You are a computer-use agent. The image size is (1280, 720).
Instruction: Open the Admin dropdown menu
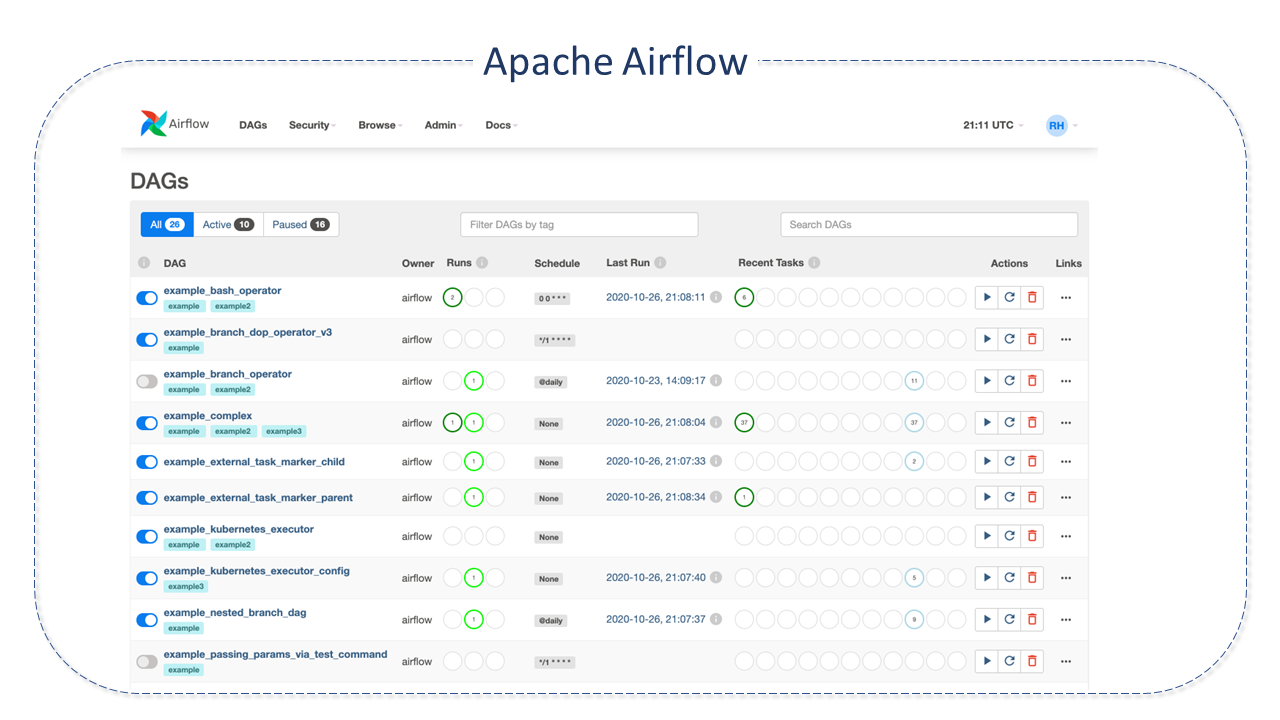[443, 125]
